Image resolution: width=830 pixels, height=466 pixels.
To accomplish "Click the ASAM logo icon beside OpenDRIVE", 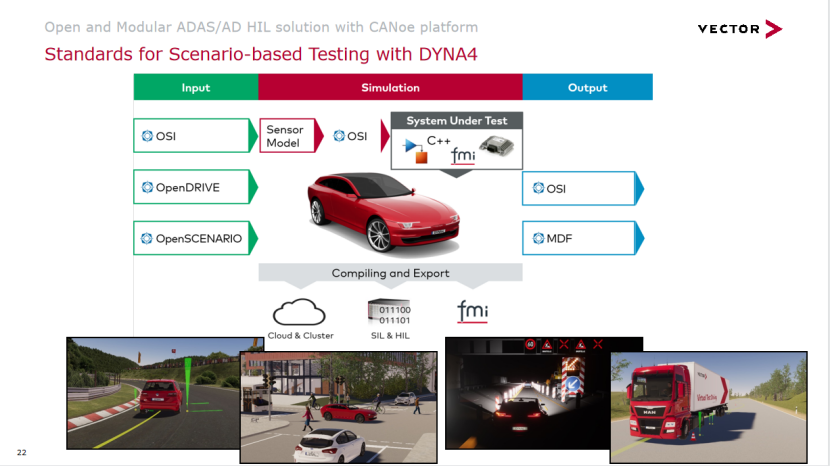I will (x=147, y=187).
